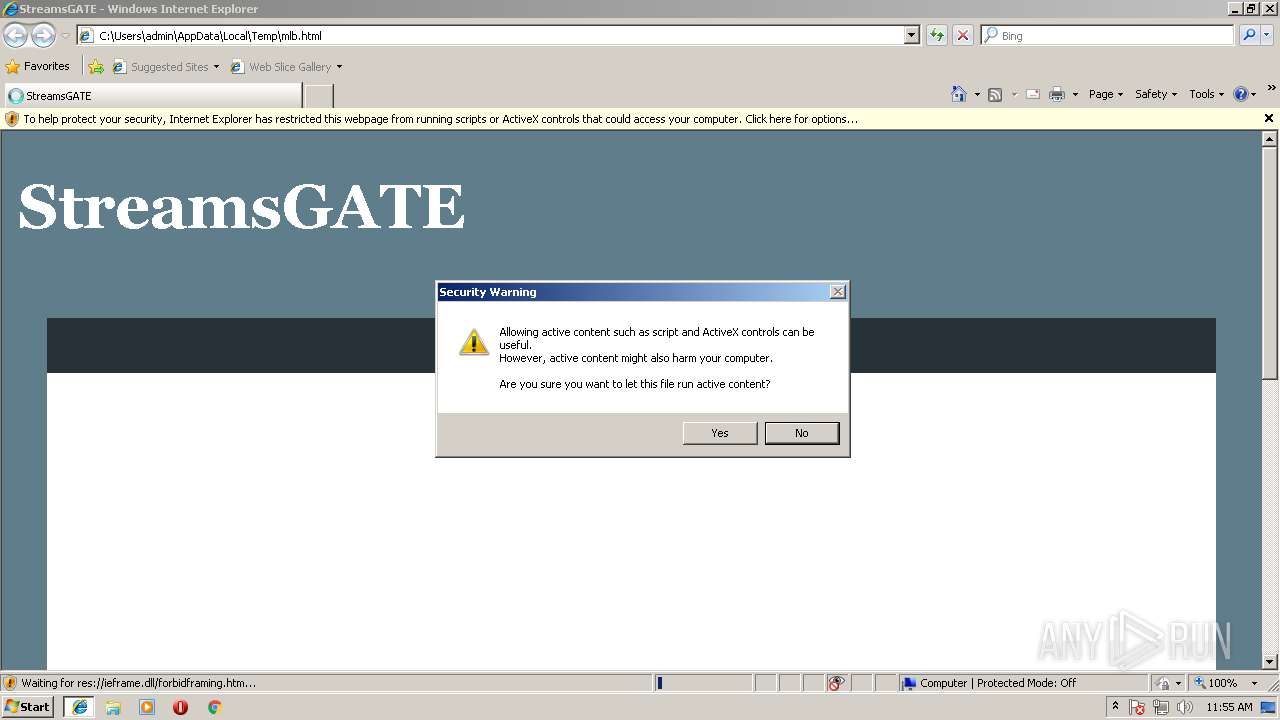This screenshot has height=720, width=1280.
Task: Open the search provider dropdown arrow
Action: [1268, 36]
